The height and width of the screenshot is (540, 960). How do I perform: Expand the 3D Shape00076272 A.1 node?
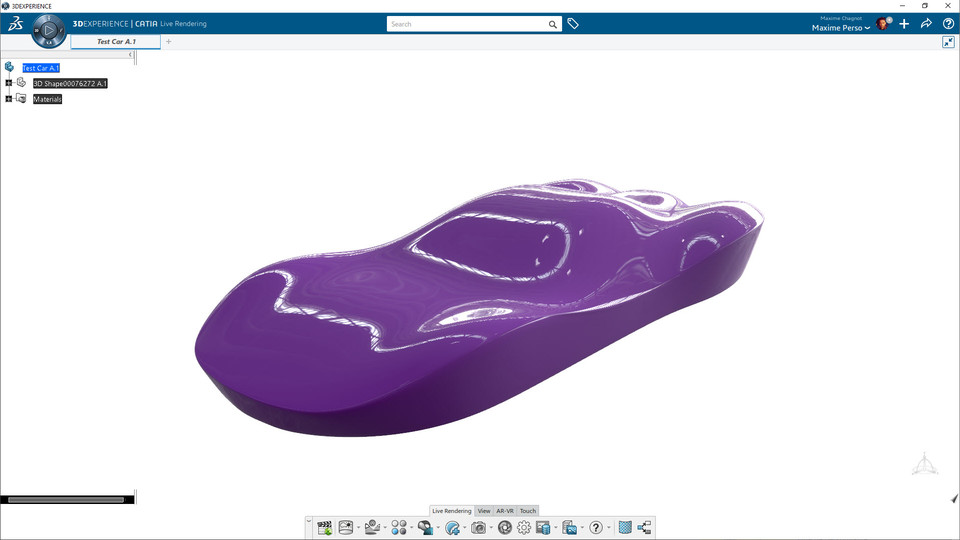coord(9,83)
